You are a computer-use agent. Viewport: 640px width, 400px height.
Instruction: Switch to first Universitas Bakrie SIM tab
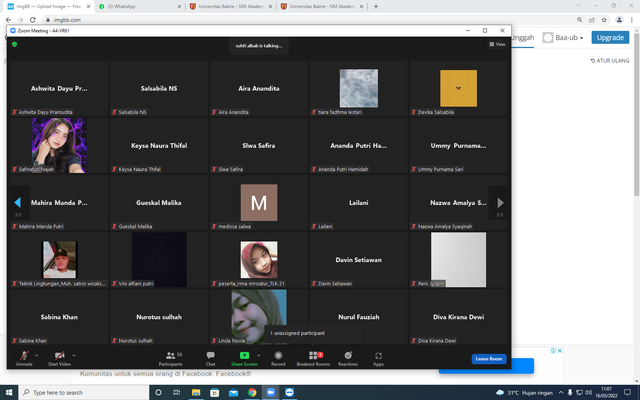pyautogui.click(x=231, y=7)
